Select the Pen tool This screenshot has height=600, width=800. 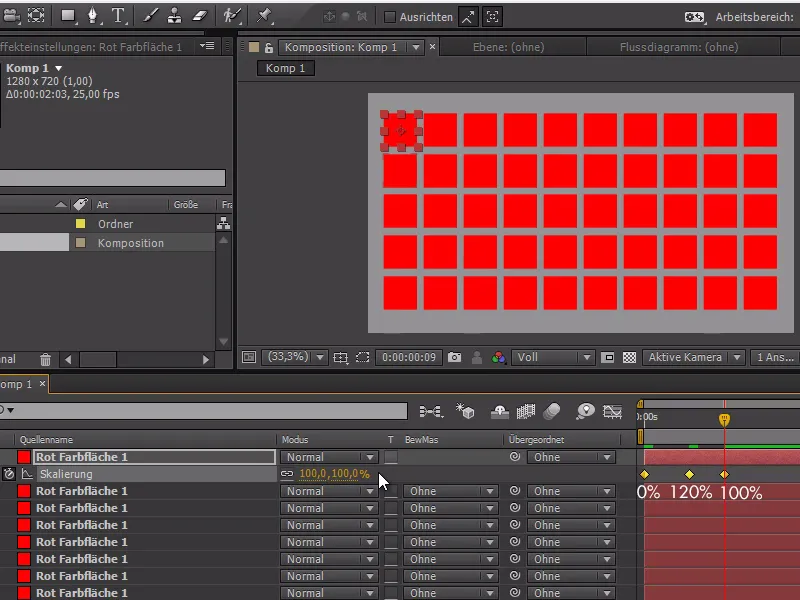pyautogui.click(x=93, y=16)
